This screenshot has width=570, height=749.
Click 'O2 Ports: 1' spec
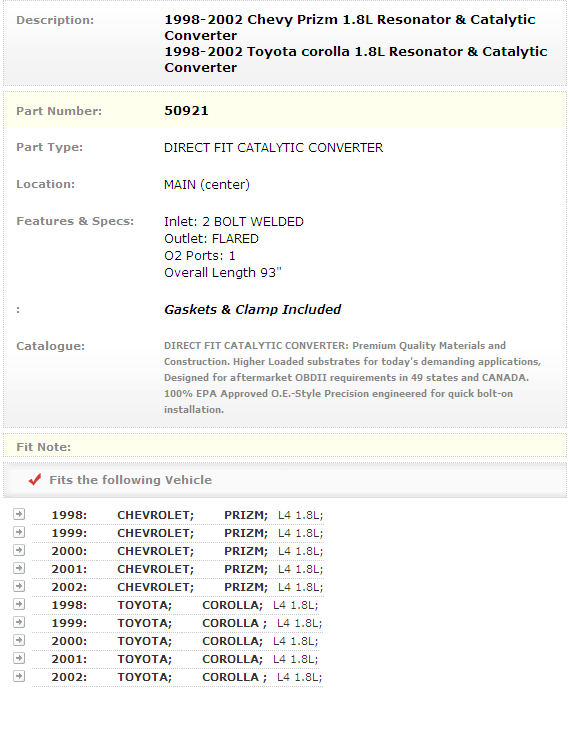[200, 256]
